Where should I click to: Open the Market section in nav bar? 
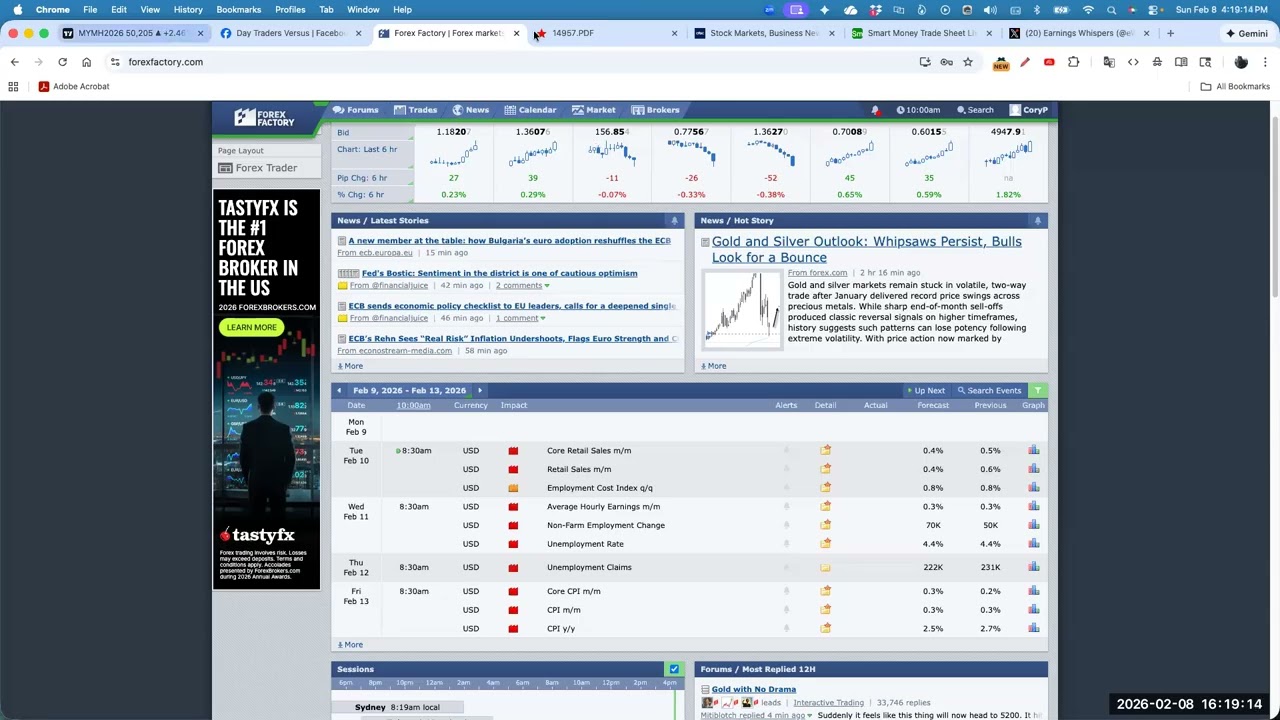click(593, 110)
